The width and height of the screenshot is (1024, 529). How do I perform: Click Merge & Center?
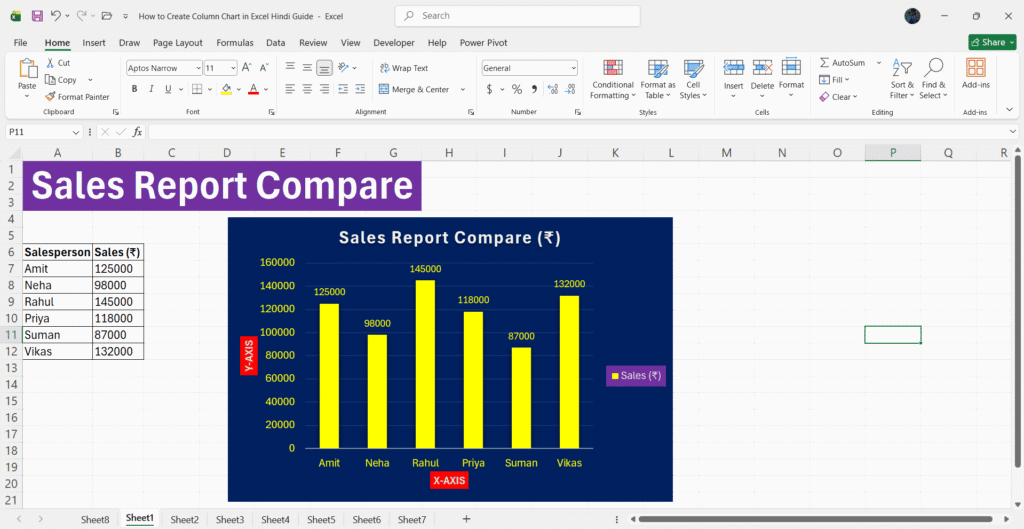coord(414,89)
